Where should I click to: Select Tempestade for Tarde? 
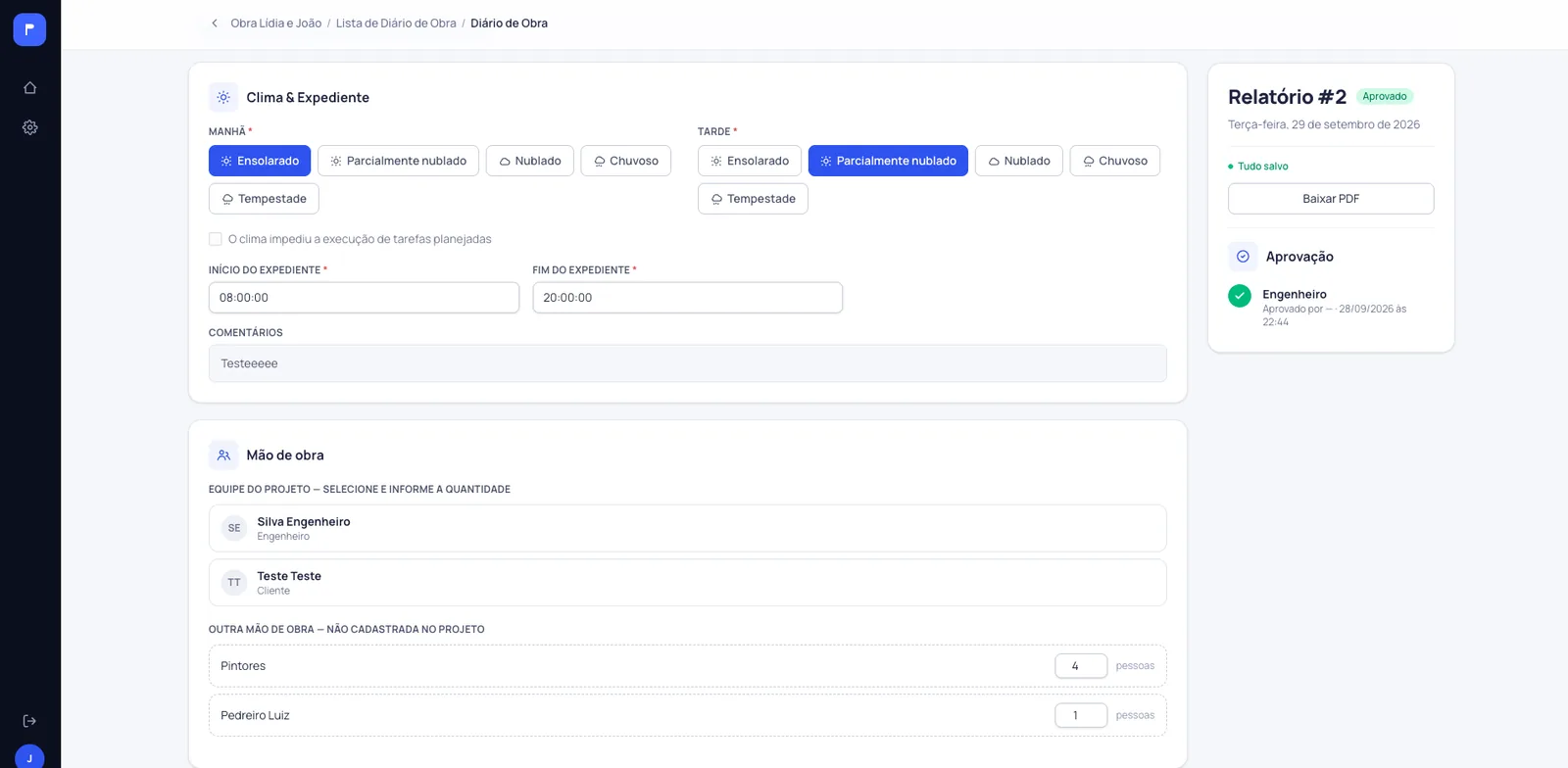click(x=753, y=199)
